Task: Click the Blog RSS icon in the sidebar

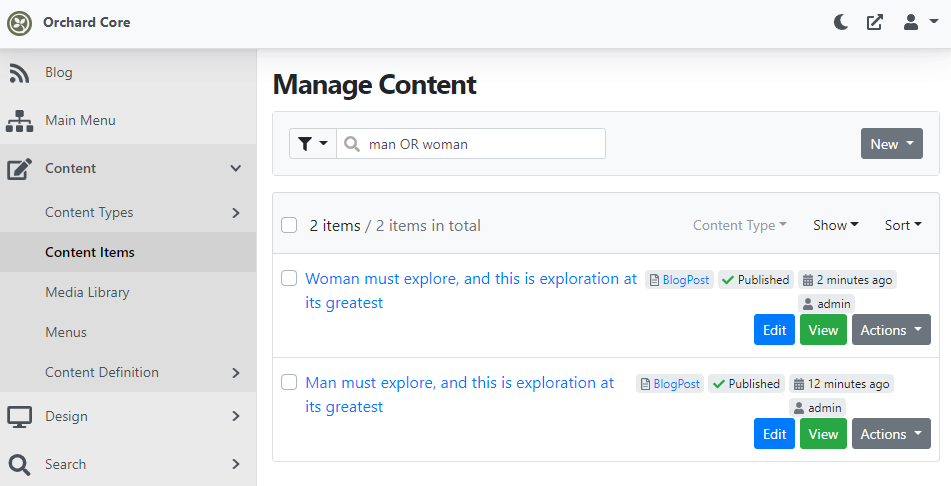Action: point(19,73)
